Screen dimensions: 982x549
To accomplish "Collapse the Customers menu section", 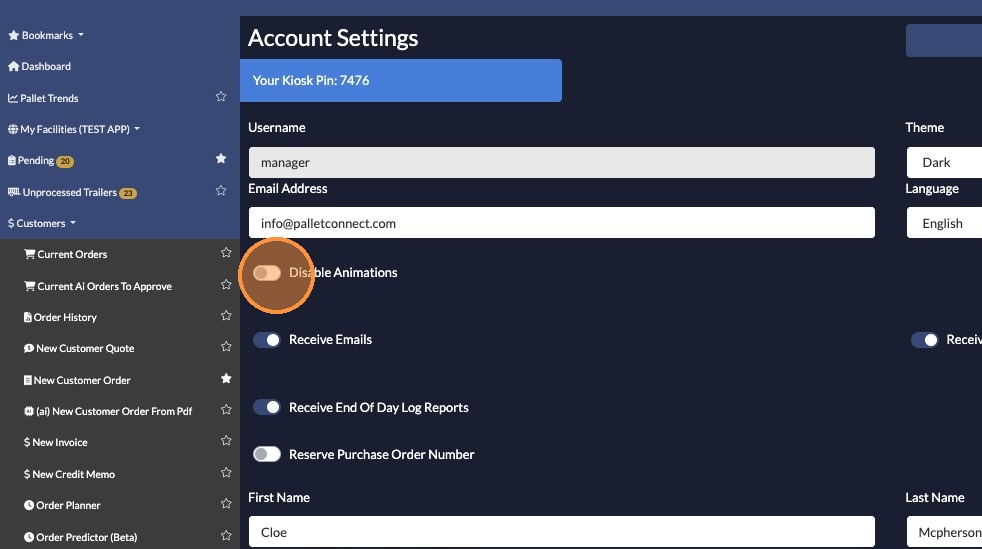I will click(42, 223).
